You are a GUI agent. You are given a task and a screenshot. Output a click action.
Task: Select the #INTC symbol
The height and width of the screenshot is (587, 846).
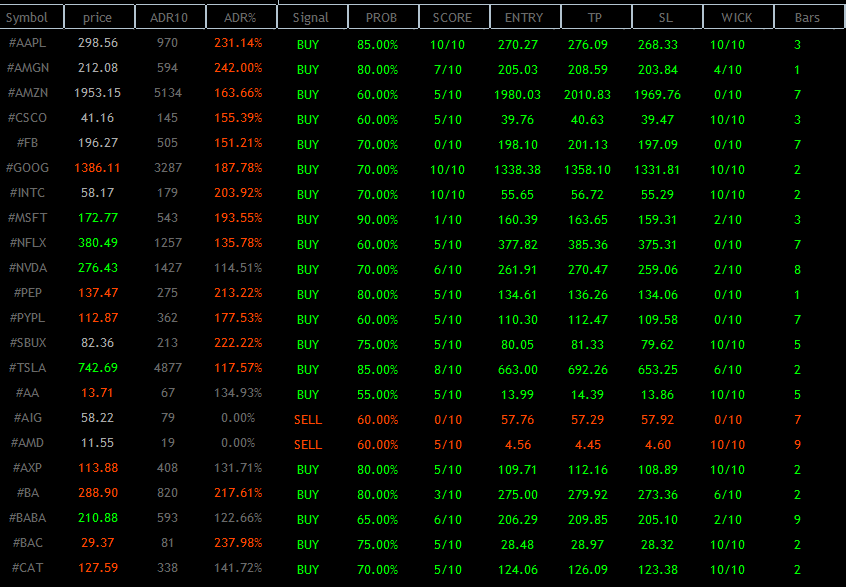point(28,193)
